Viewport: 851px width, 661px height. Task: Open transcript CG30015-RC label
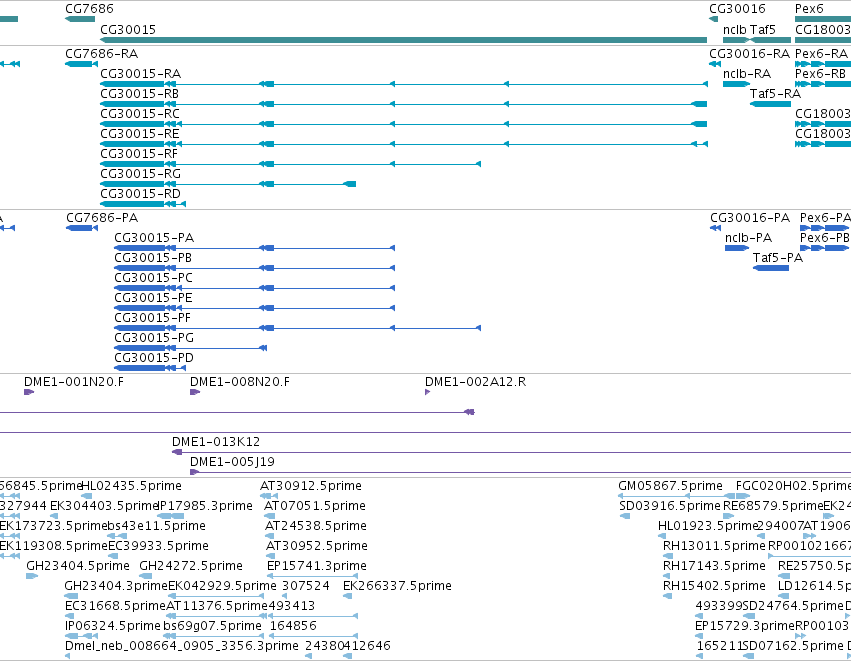[140, 114]
